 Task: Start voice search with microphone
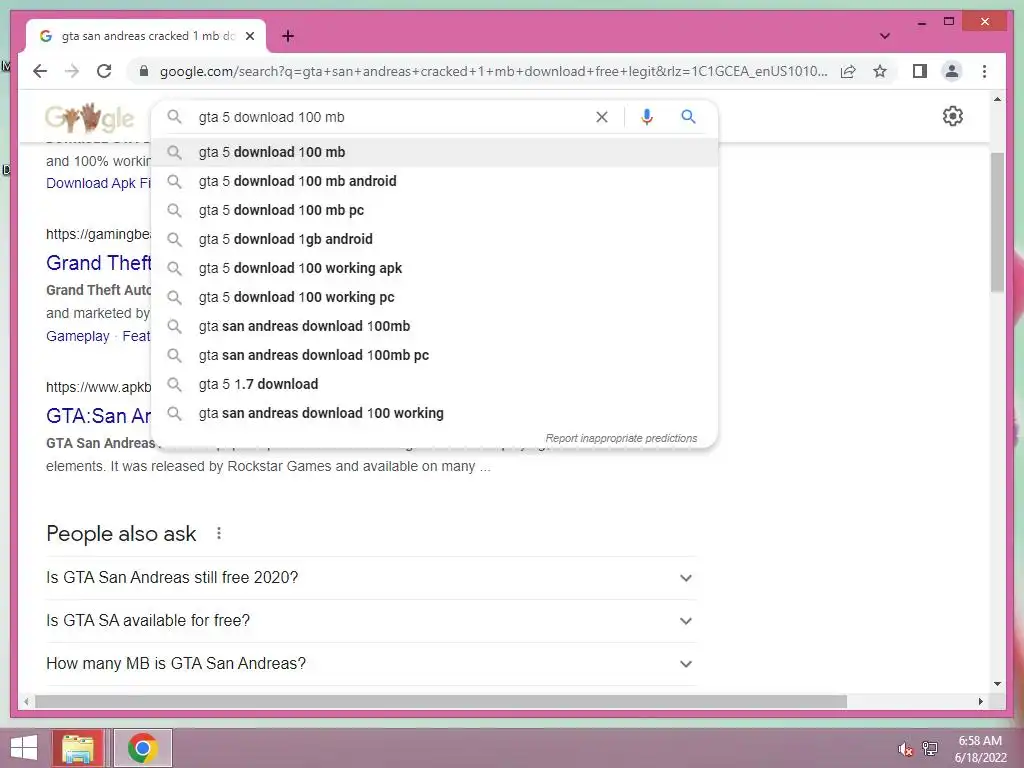pos(647,117)
